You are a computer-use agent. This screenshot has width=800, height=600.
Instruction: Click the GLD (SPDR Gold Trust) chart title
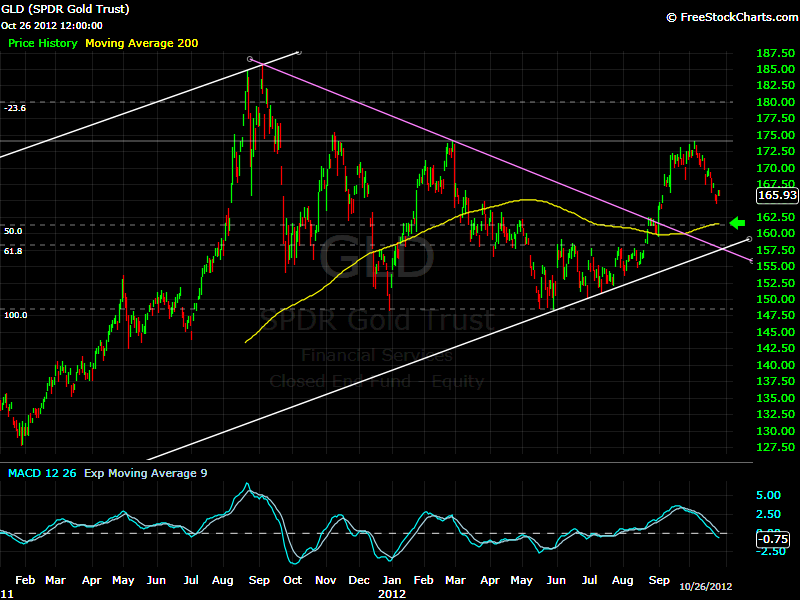point(65,9)
